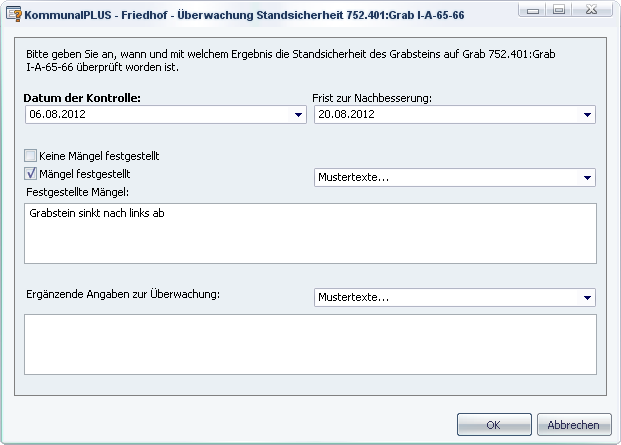Open the Mustertexte dropdown beside 'Mängel festgestellt'
The height and width of the screenshot is (445, 621).
tap(587, 178)
